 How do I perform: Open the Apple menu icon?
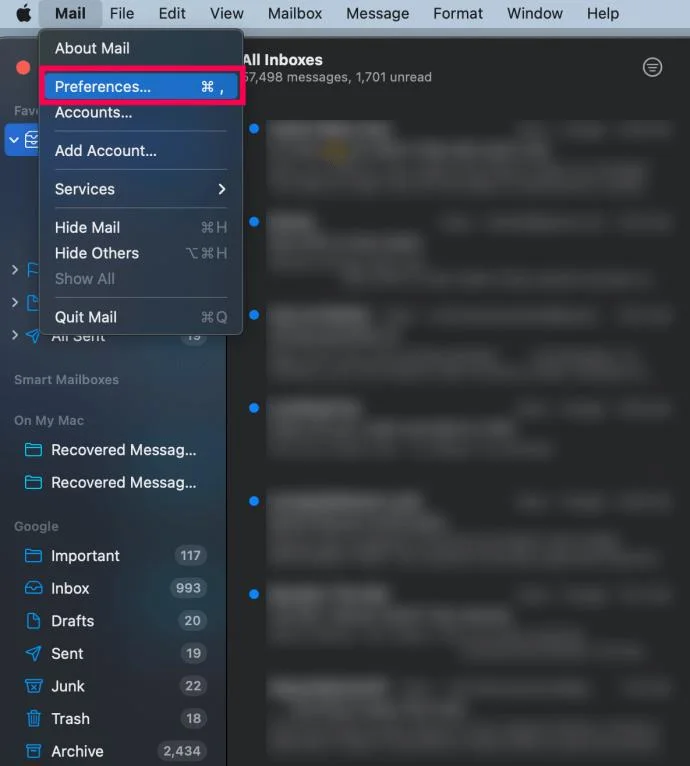(23, 13)
